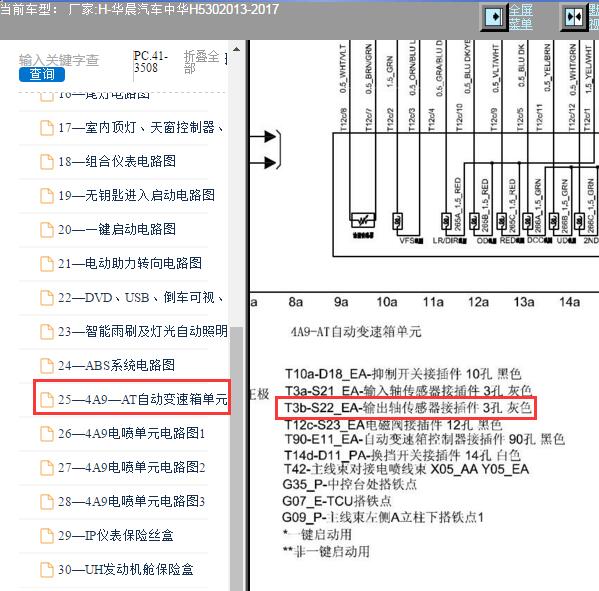Screen dimensions: 599x591
Task: Open 30—UH发动机舱保险盒
Action: [x=126, y=569]
